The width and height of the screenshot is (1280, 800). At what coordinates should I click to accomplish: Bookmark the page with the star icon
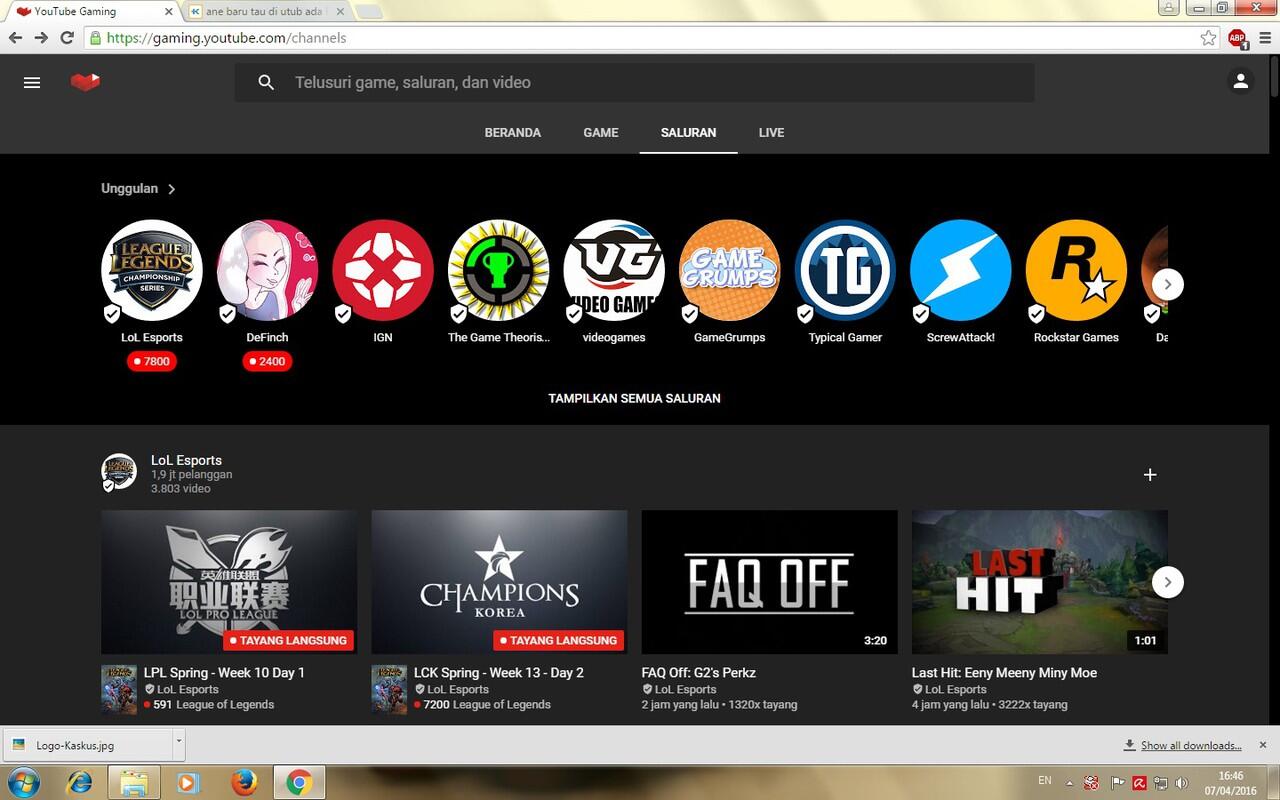(x=1209, y=38)
